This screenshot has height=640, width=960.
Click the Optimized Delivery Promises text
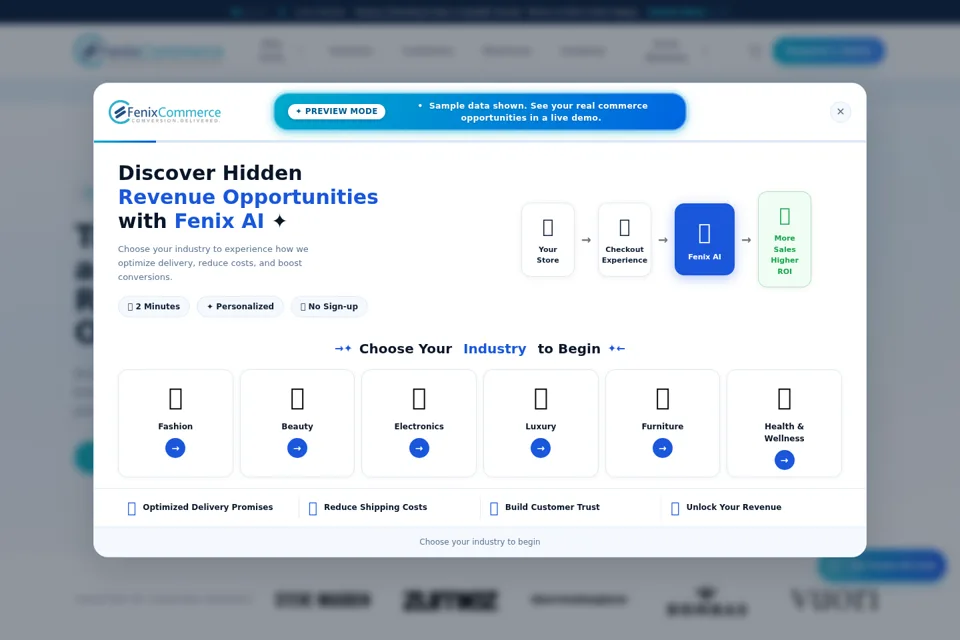click(x=208, y=507)
